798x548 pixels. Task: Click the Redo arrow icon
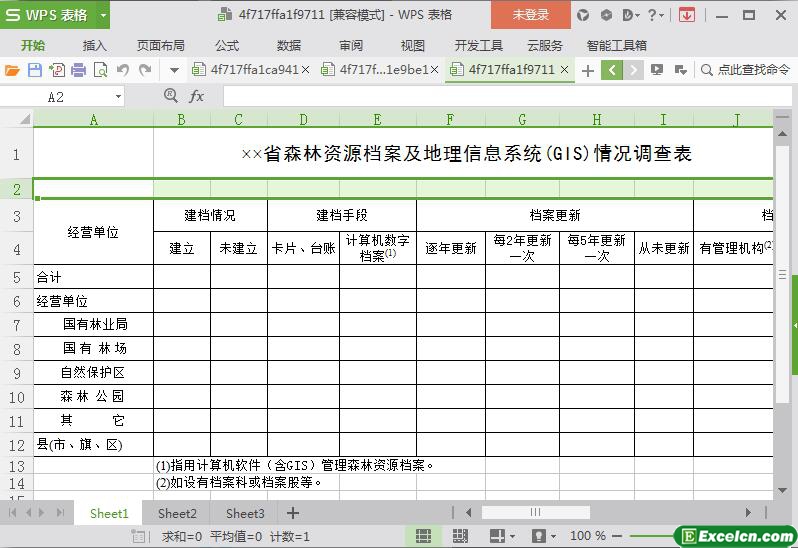point(145,70)
